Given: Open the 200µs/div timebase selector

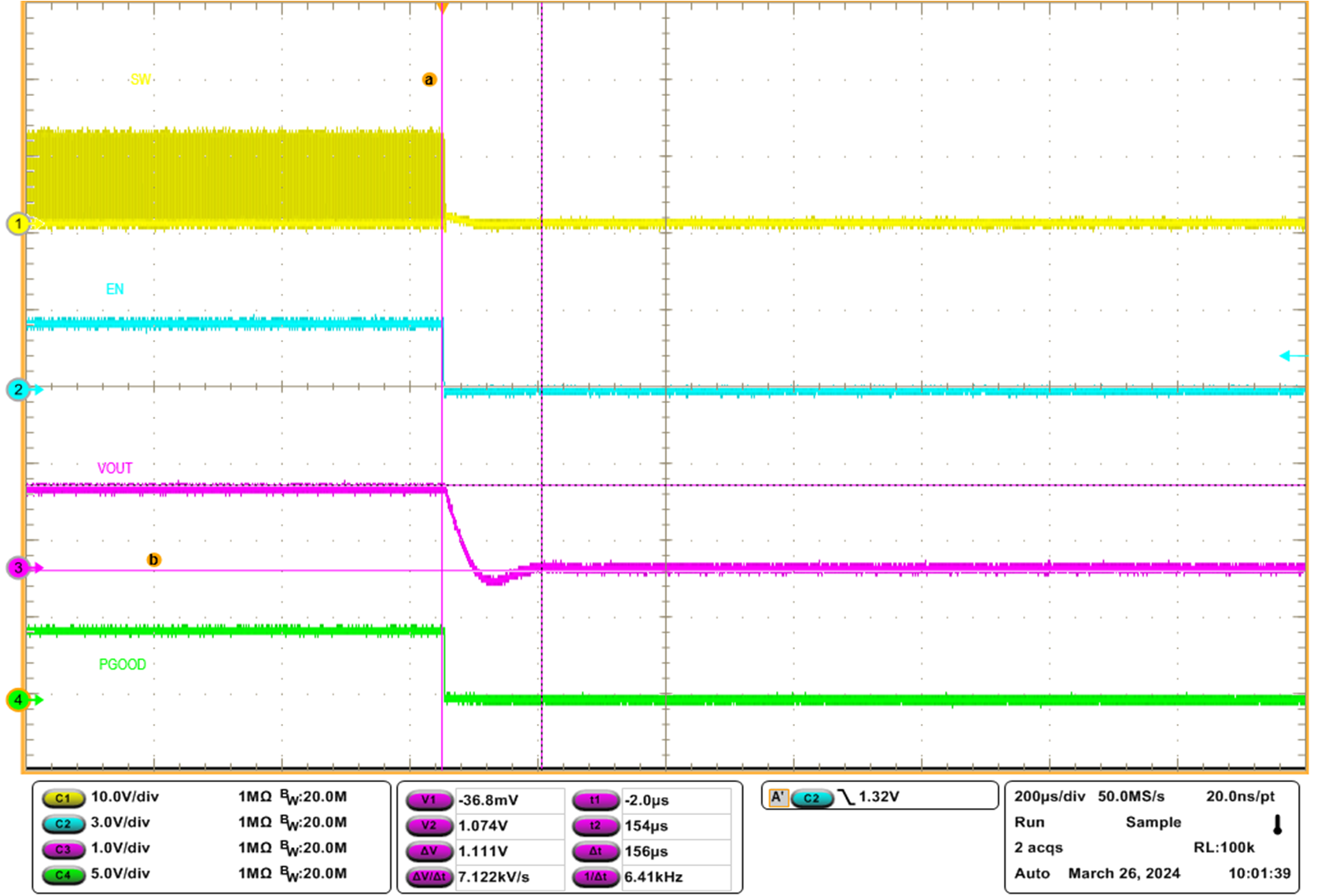Looking at the screenshot, I should [x=1048, y=795].
